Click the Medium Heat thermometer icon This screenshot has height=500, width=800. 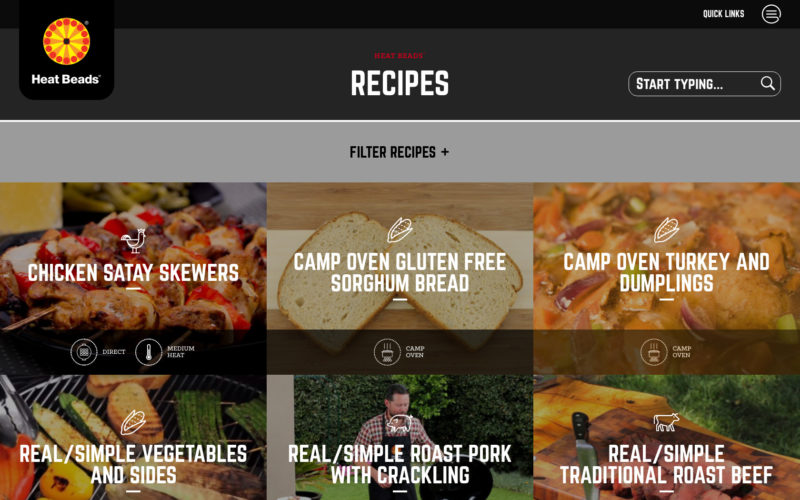[148, 352]
